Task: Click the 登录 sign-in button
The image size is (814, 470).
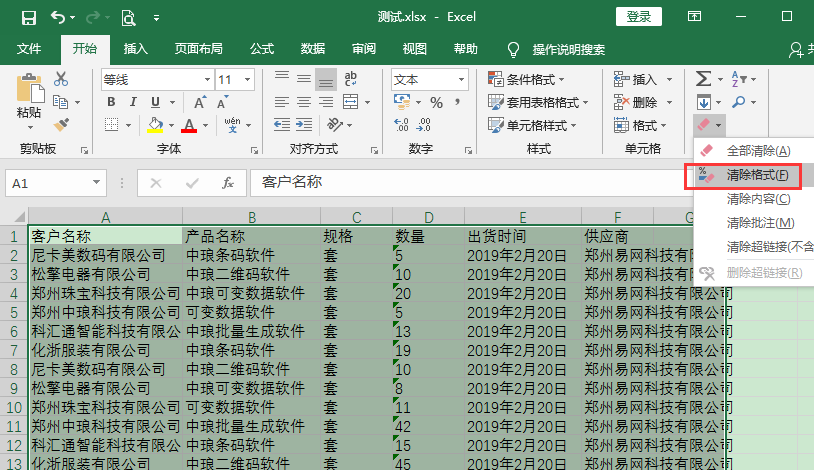Action: coord(639,16)
